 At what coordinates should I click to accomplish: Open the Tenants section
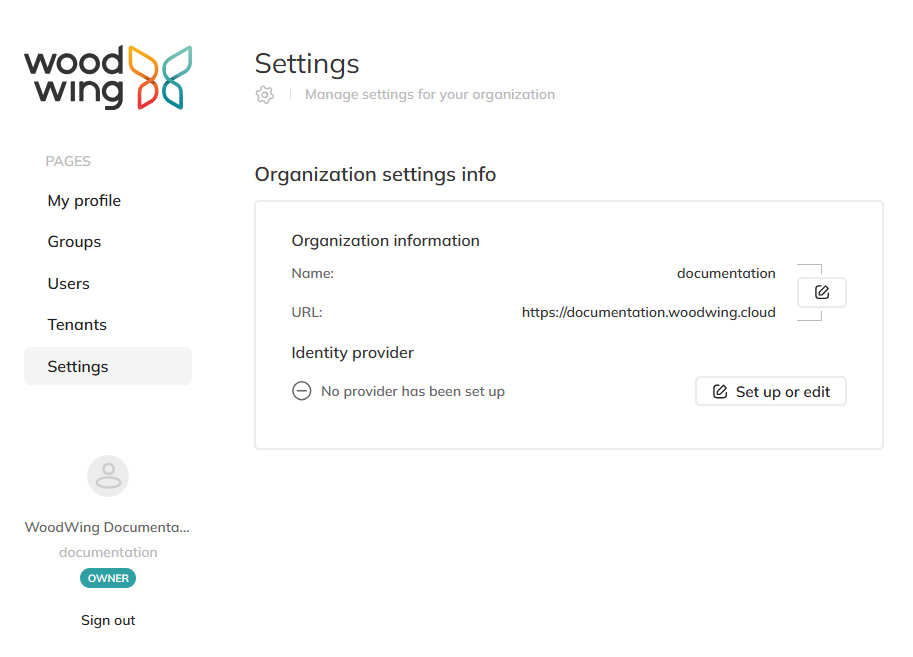75,324
